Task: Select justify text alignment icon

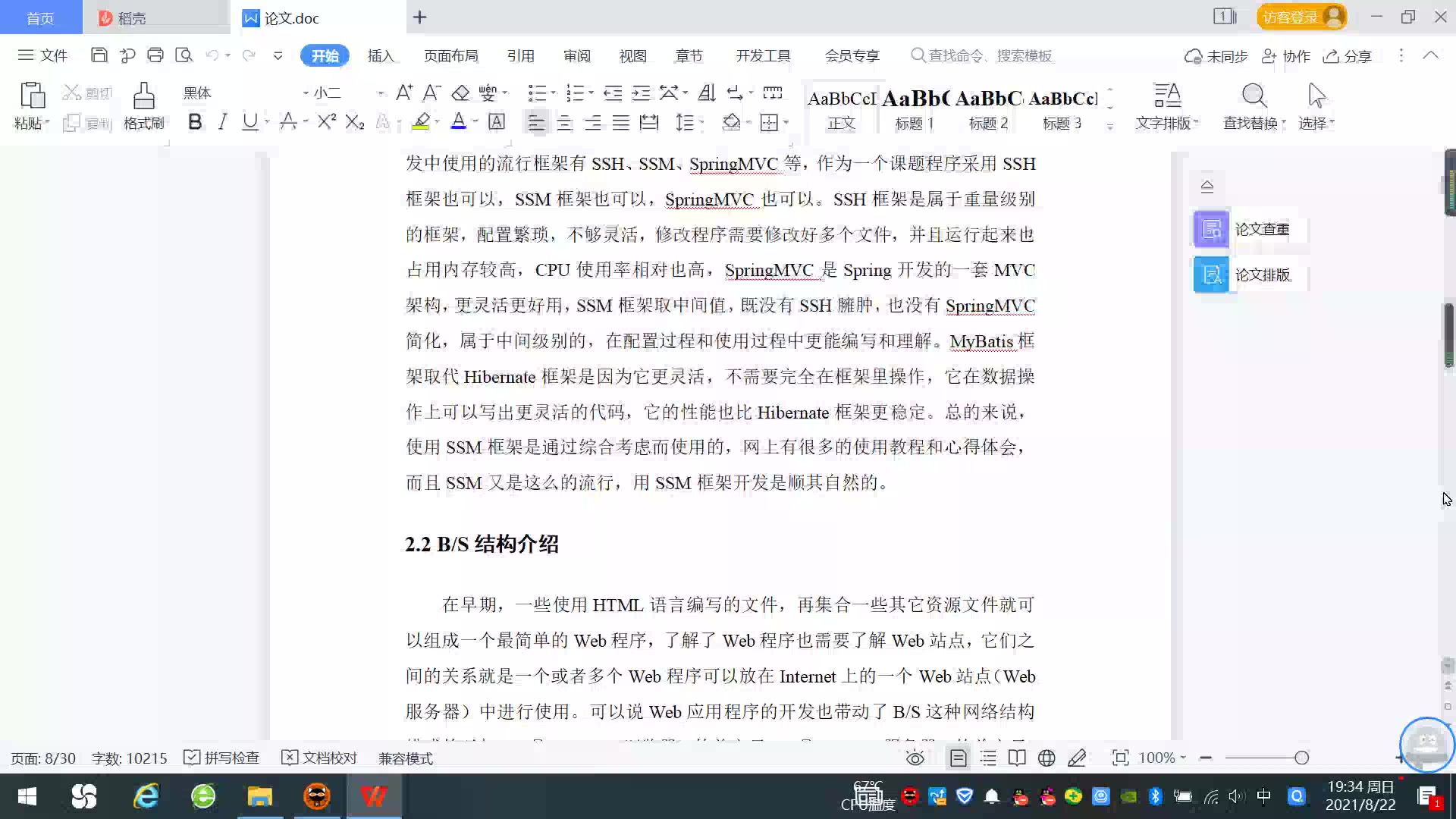Action: [621, 122]
